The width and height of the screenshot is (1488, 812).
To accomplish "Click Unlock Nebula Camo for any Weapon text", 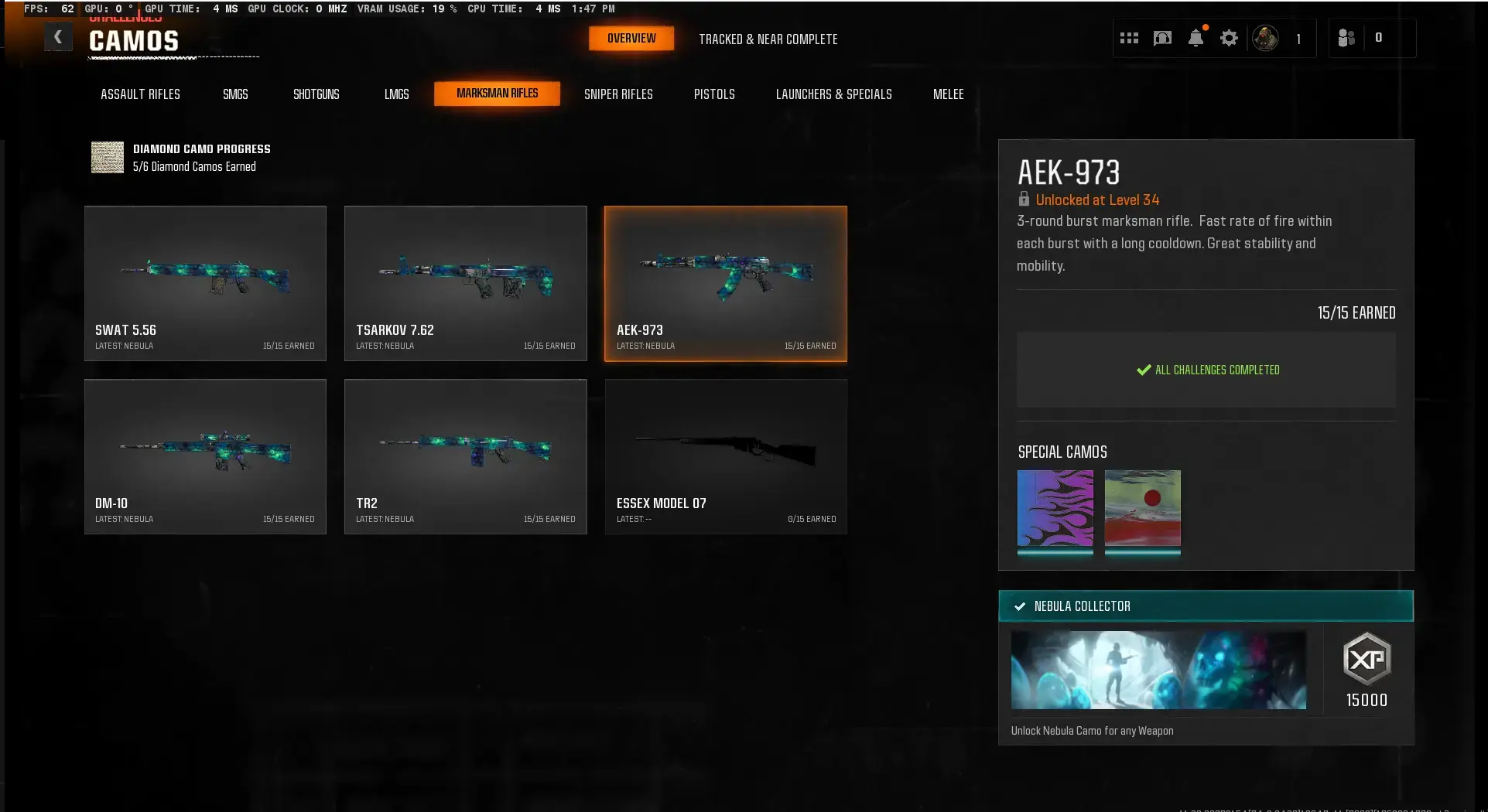I will pos(1092,731).
